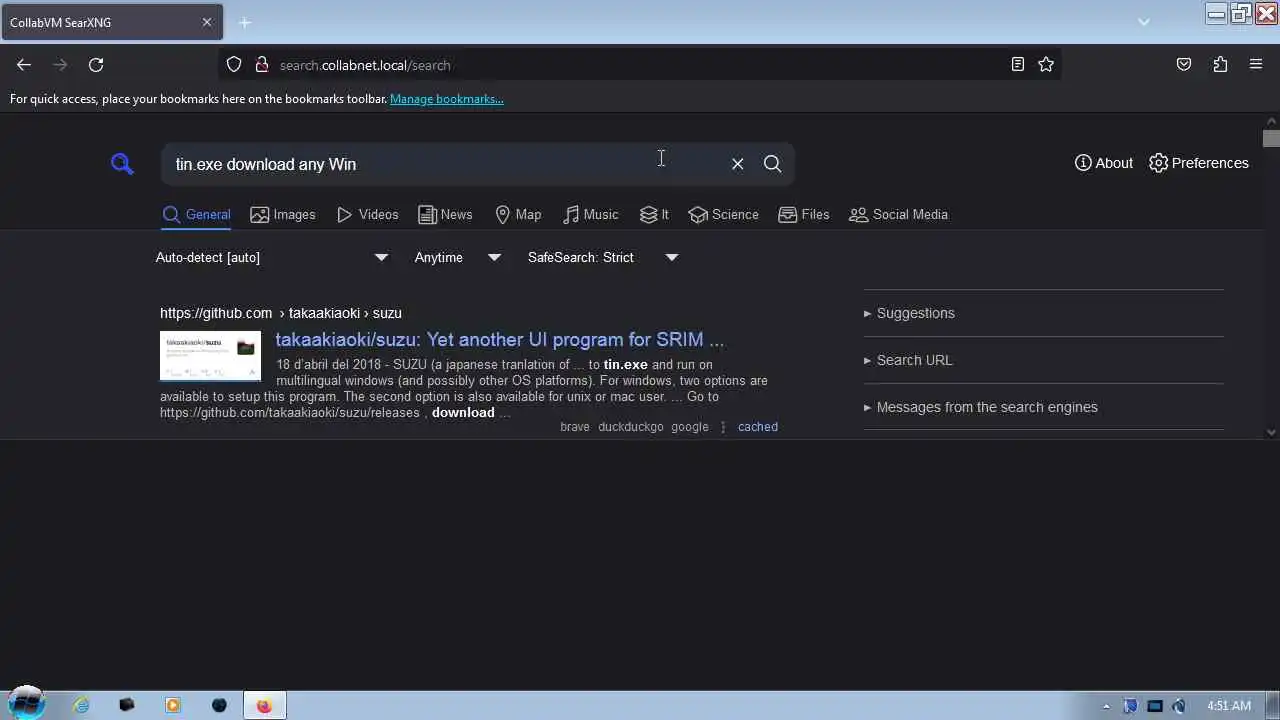Clear the search query with the X icon
Viewport: 1280px width, 720px height.
pyautogui.click(x=738, y=164)
